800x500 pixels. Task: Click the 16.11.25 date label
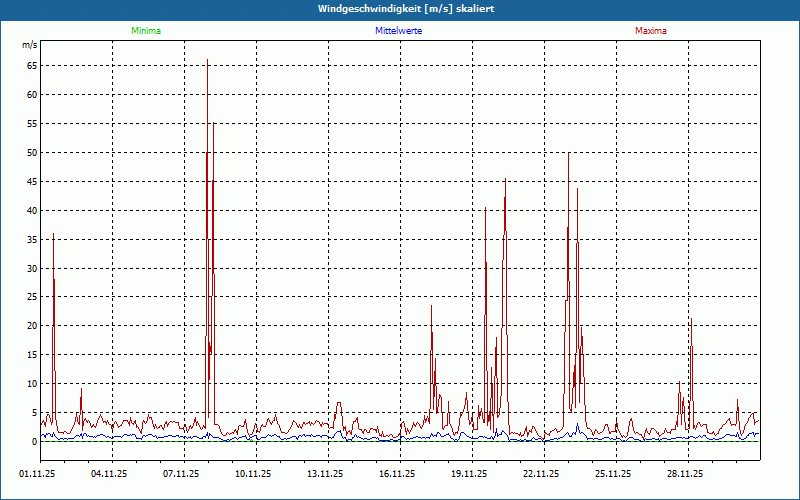(397, 474)
